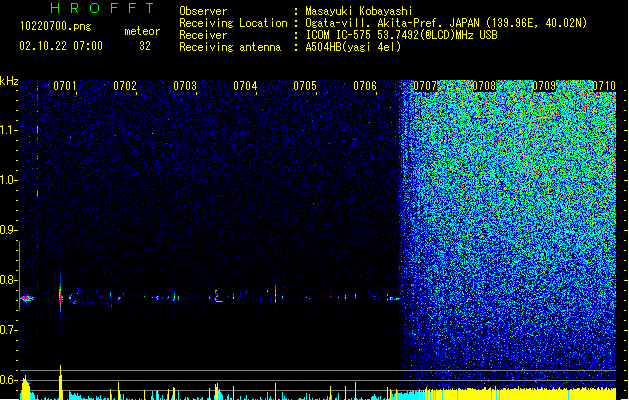629x400 pixels.
Task: Select the ICOM IC-575 receiver text
Action: click(401, 35)
